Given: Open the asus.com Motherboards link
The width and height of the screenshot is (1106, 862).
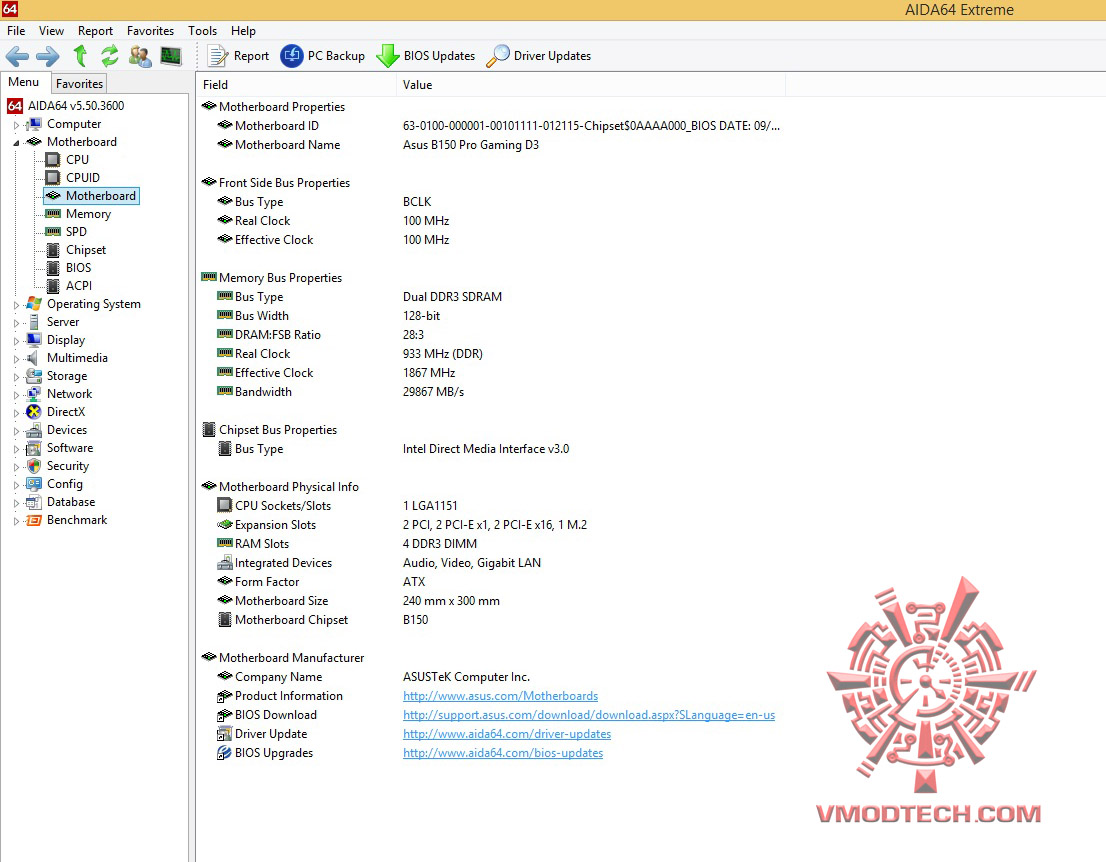Looking at the screenshot, I should point(500,696).
